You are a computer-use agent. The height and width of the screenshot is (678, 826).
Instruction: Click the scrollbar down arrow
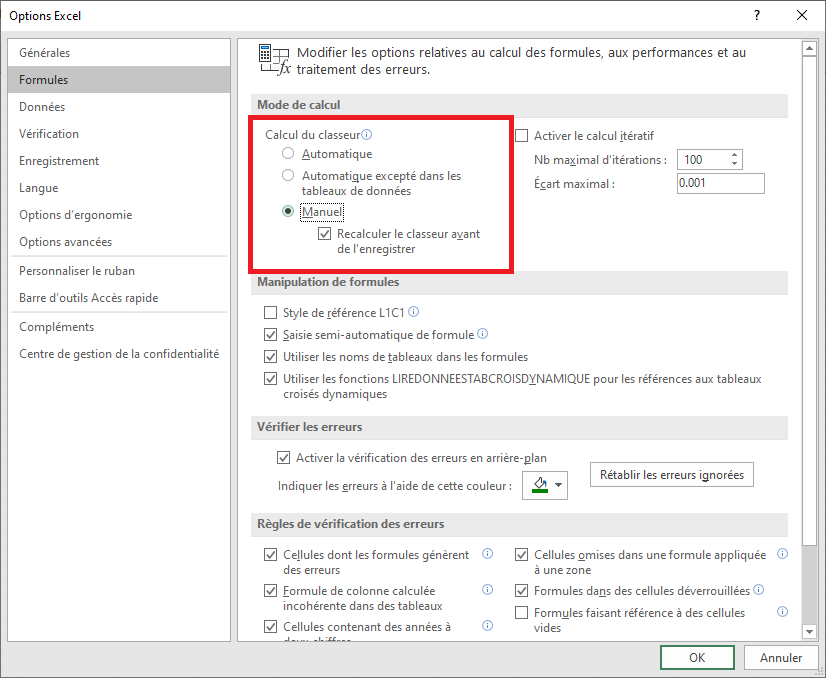pyautogui.click(x=809, y=631)
